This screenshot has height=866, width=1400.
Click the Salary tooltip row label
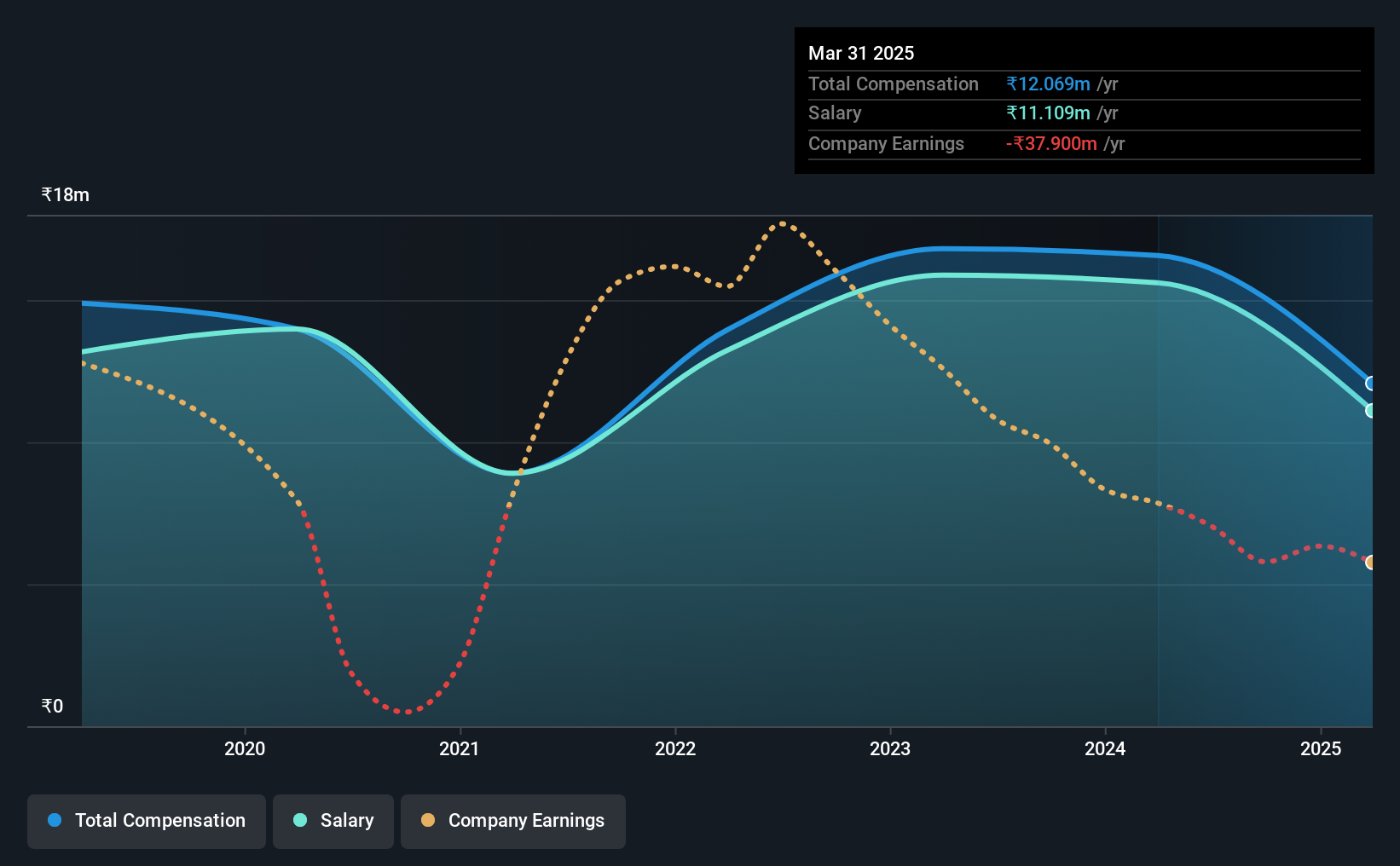tap(835, 113)
